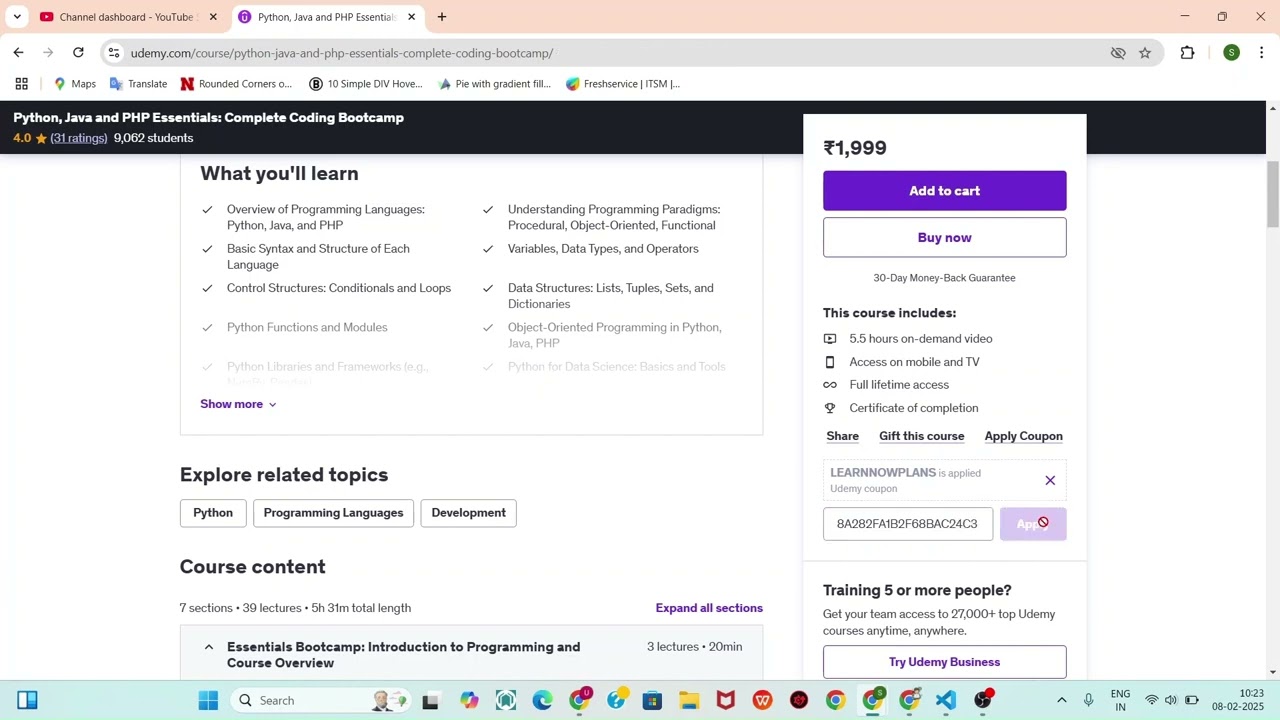This screenshot has height=720, width=1280.
Task: Bookmark this page with the star icon
Action: (1145, 53)
